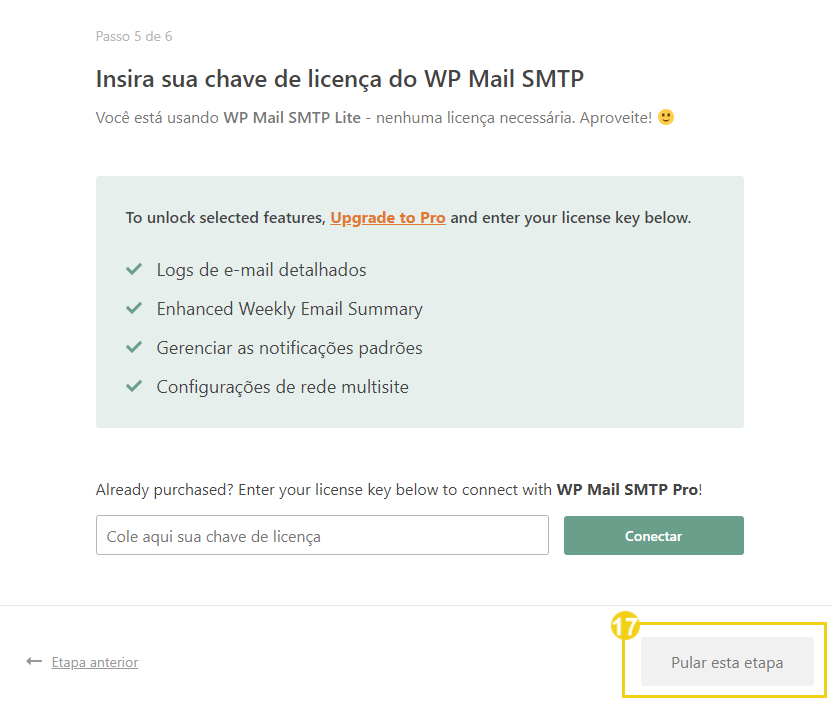Viewport: 832px width, 706px height.
Task: Focus the license key input field
Action: pos(322,535)
